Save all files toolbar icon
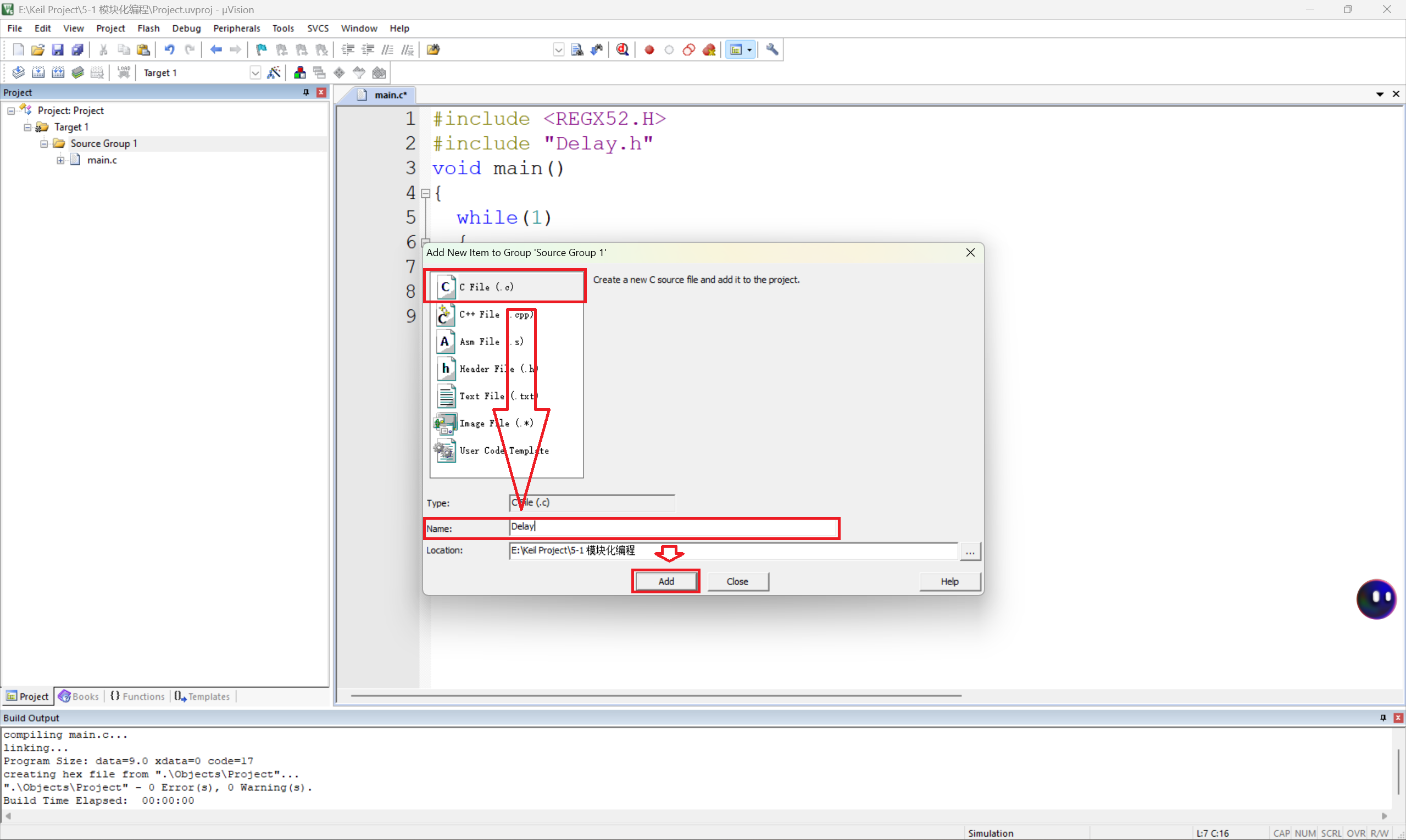Viewport: 1406px width, 840px height. pos(77,50)
